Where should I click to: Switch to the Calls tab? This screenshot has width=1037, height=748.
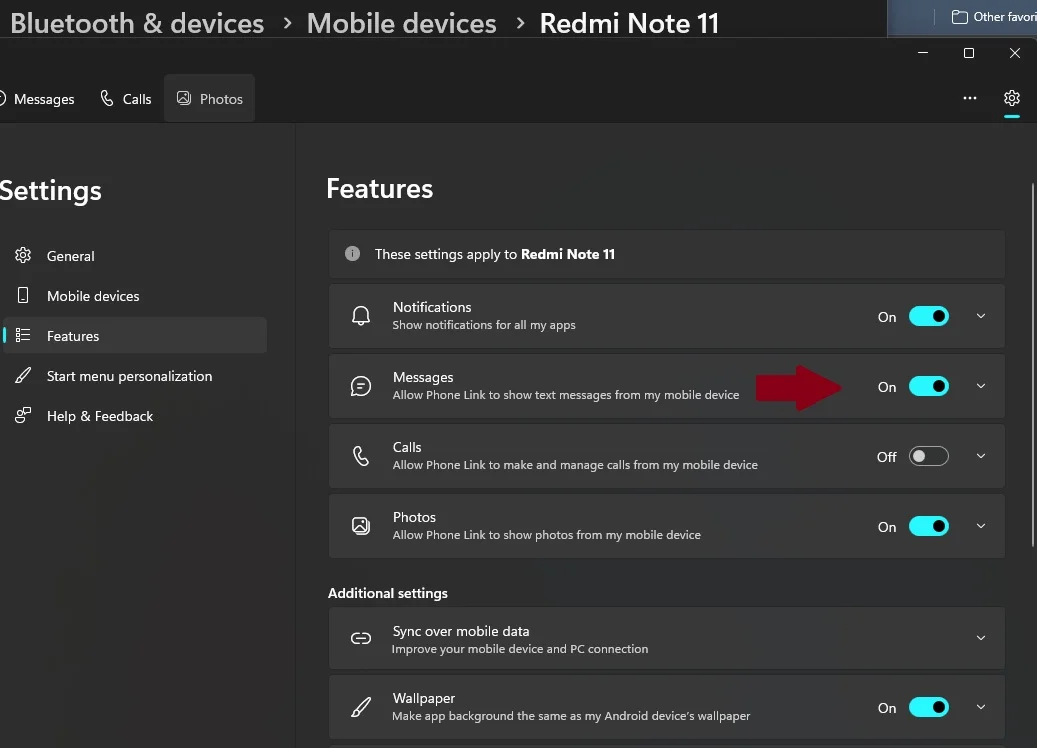(126, 99)
